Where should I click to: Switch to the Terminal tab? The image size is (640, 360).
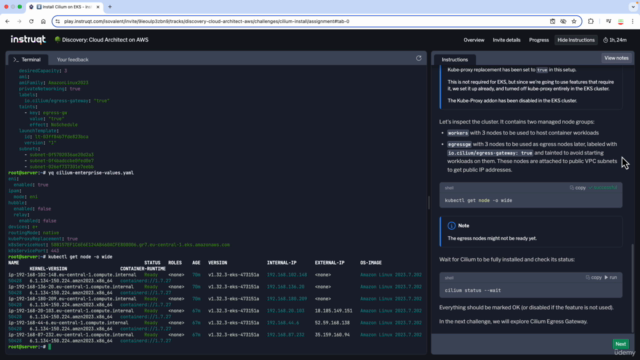coord(27,60)
